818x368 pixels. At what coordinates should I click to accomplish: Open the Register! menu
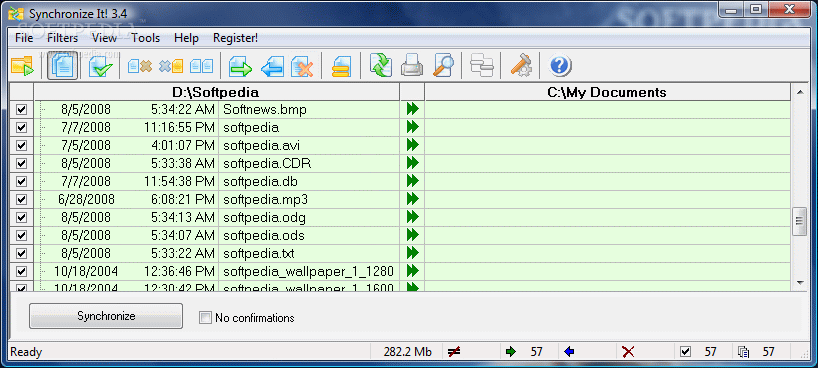pyautogui.click(x=235, y=38)
